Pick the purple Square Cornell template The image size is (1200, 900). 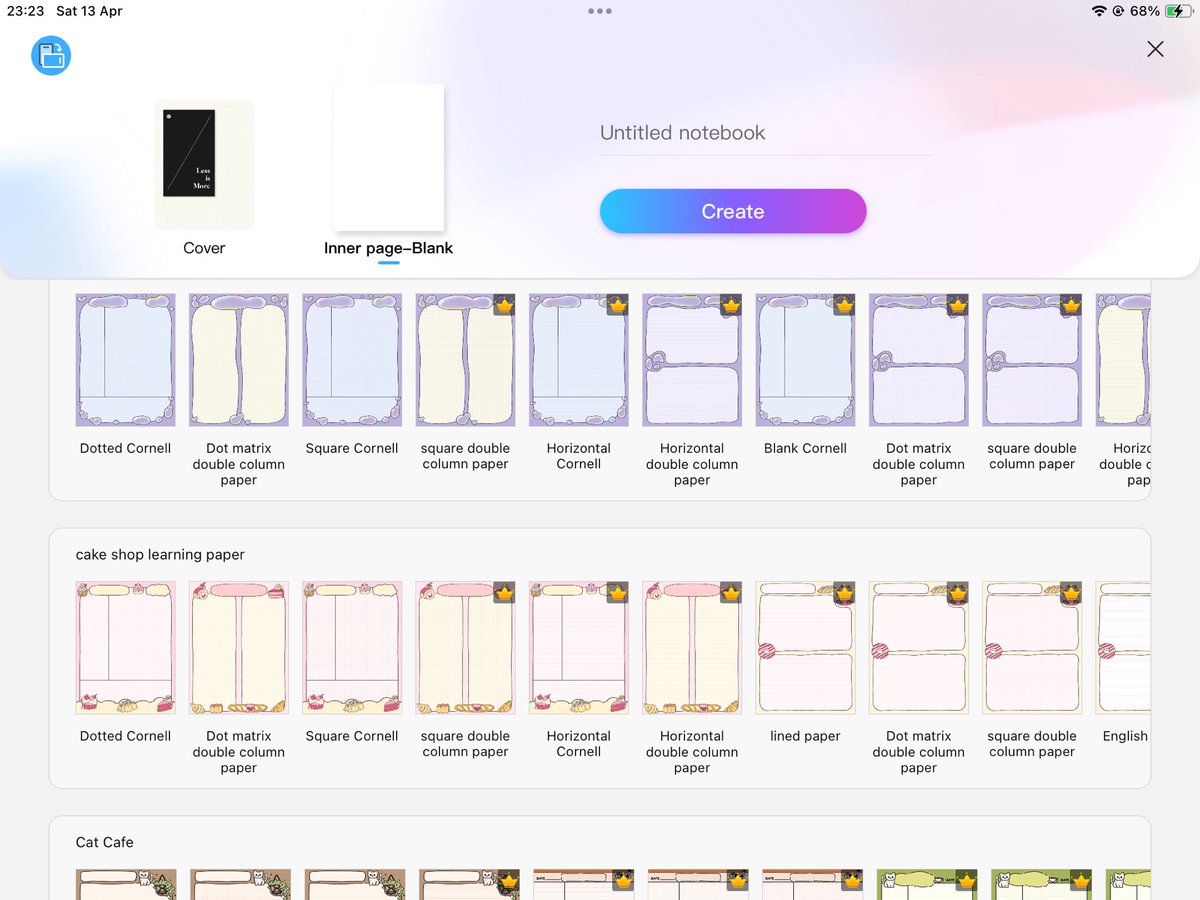pos(352,360)
